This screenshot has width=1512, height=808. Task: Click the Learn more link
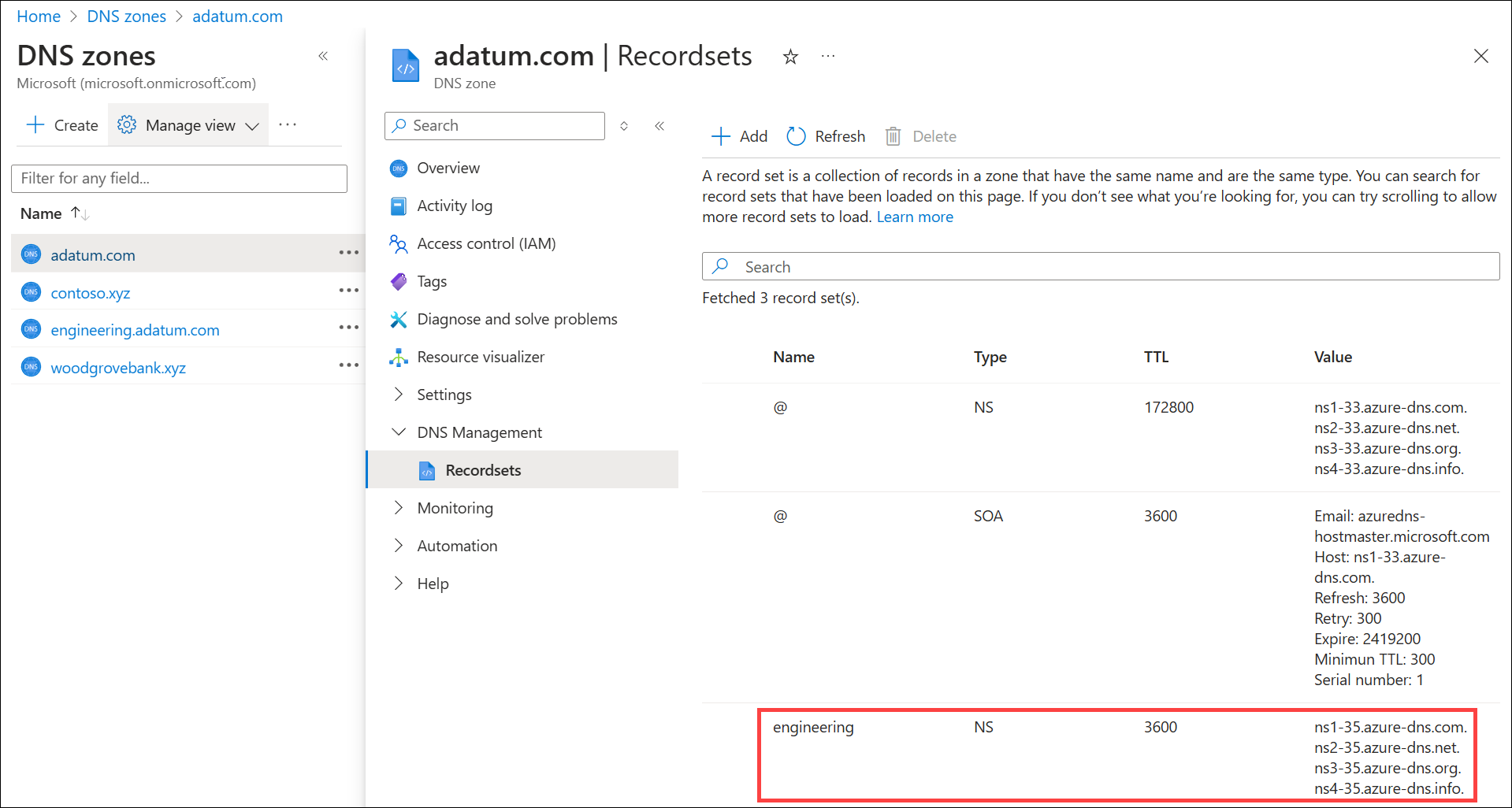point(914,217)
